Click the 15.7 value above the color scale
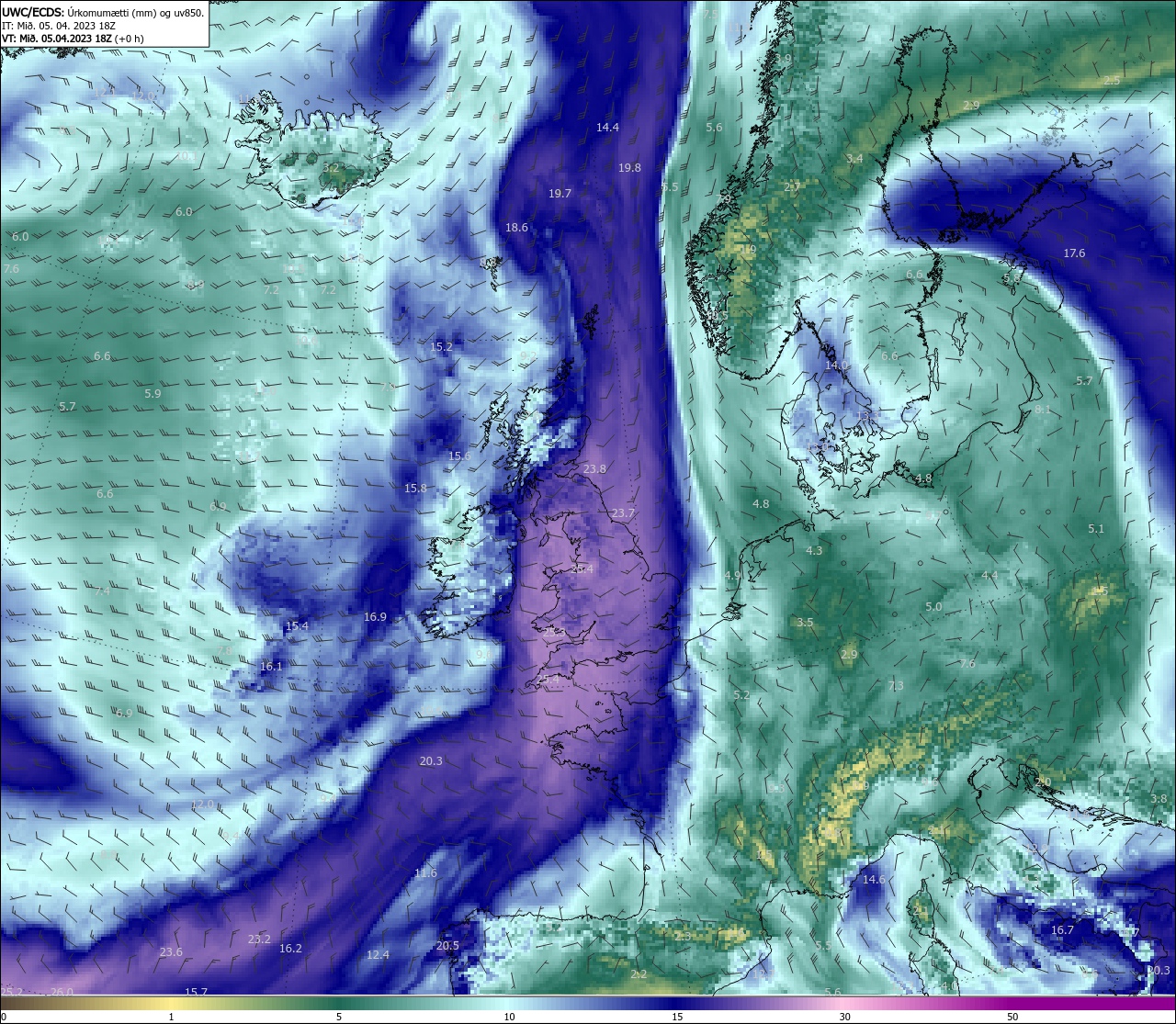This screenshot has height=1024, width=1176. 196,992
